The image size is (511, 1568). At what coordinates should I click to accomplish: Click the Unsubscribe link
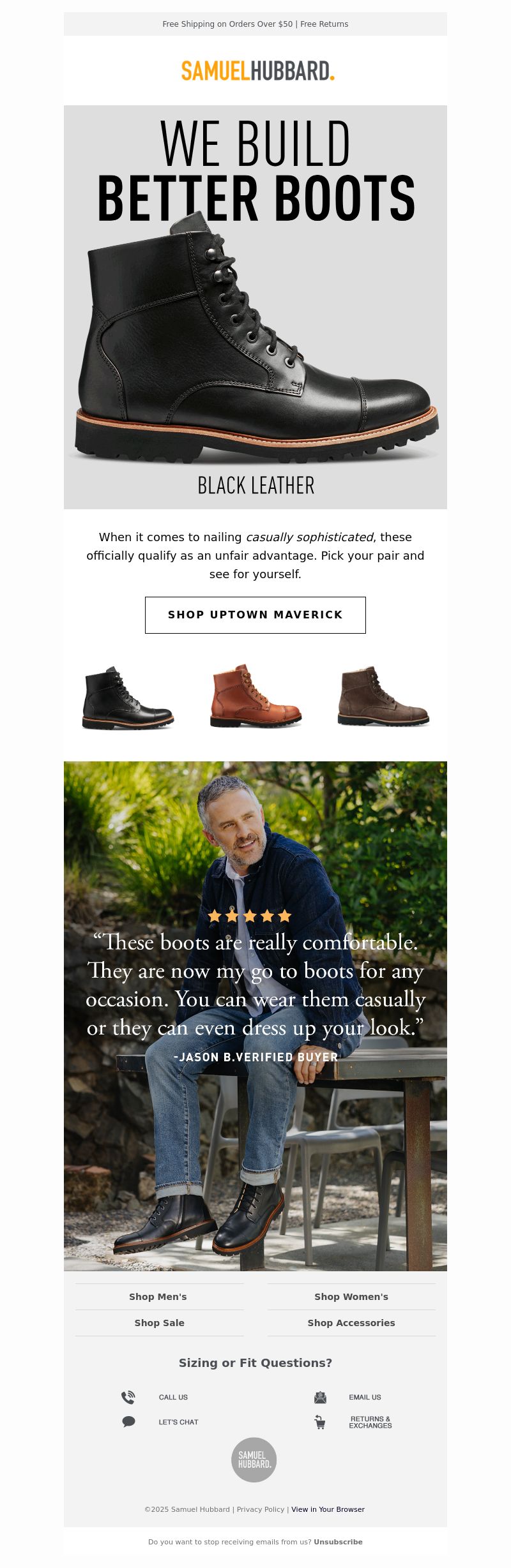tap(338, 1542)
